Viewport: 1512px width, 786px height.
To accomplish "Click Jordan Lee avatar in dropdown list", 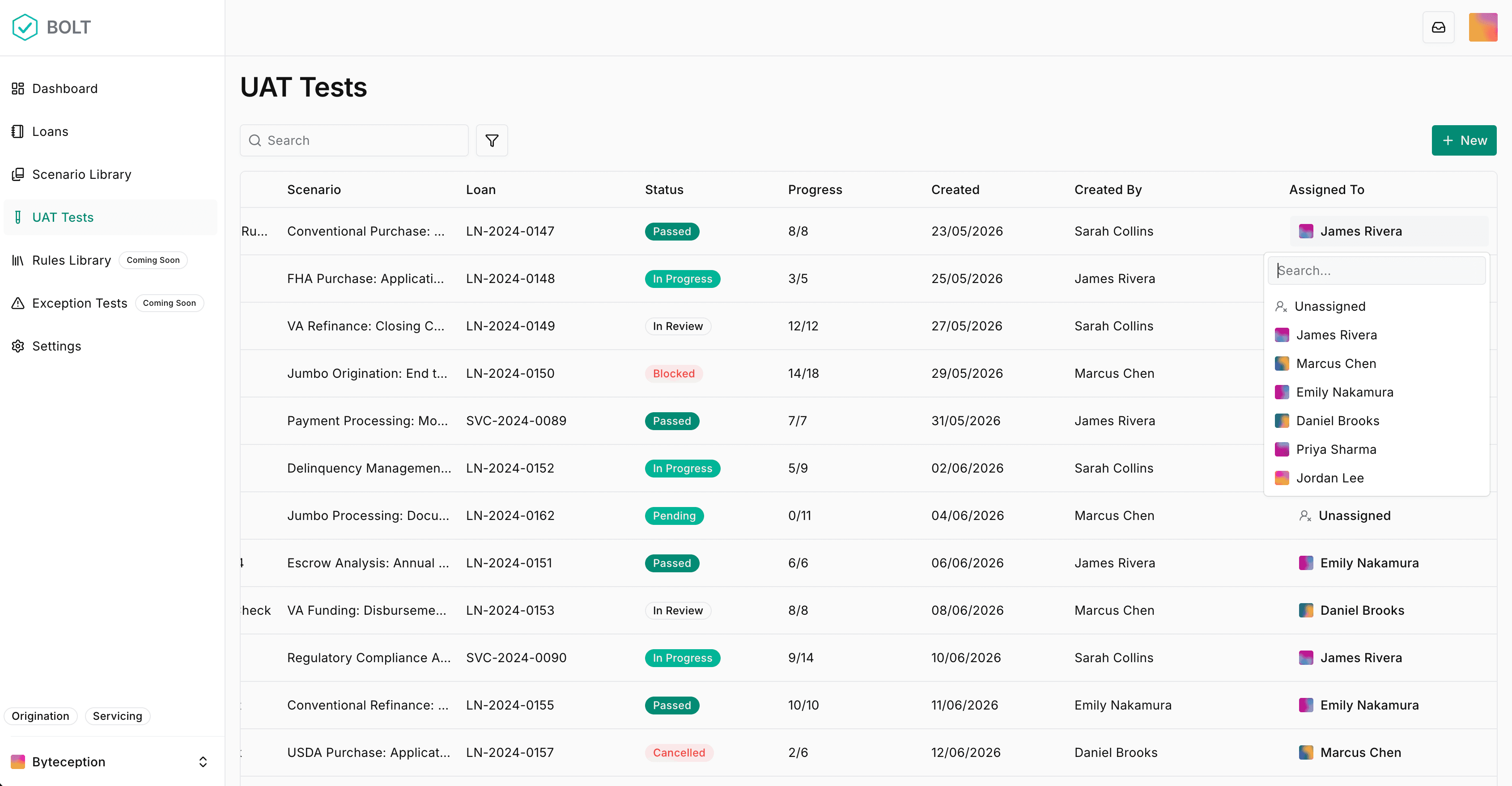I will coord(1282,478).
